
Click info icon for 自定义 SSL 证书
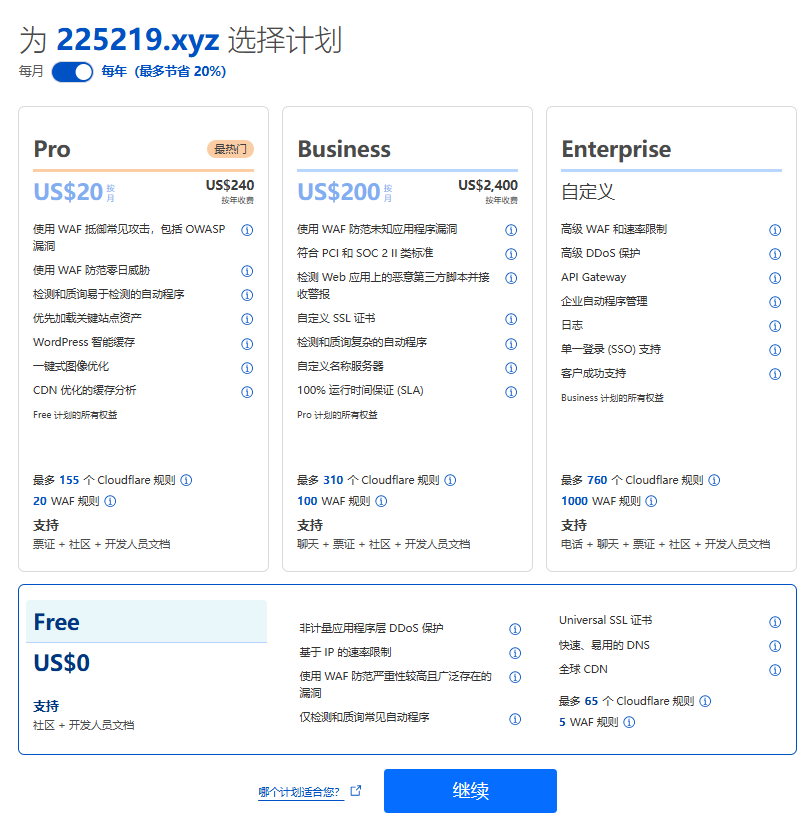511,319
